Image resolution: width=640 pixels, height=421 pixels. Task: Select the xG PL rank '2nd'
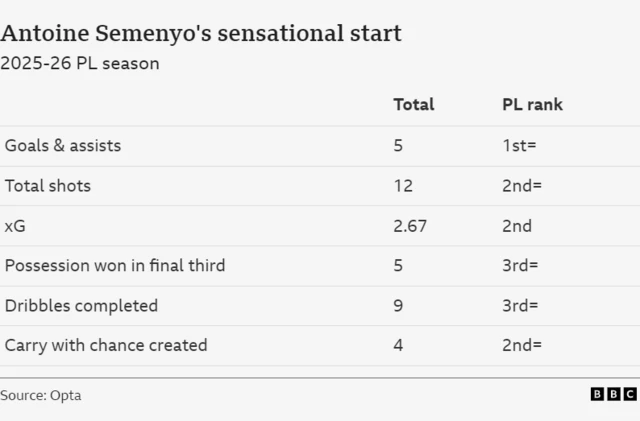(517, 226)
